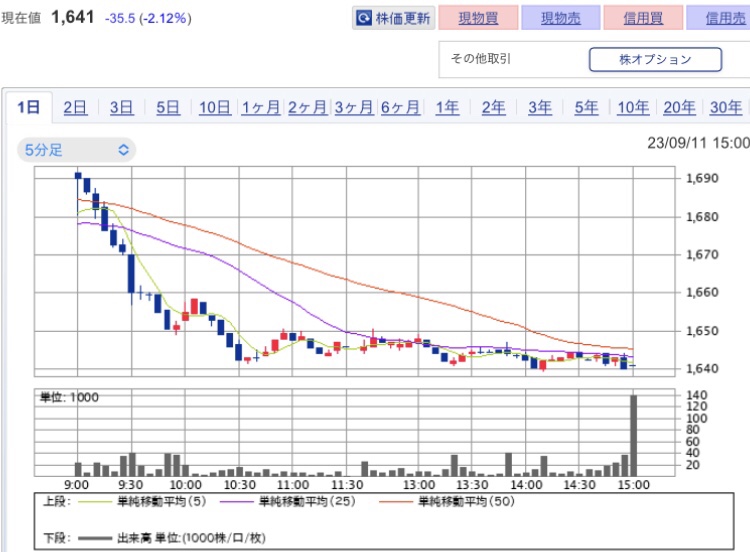
Task: Show the 1ヶ月 chart period
Action: [261, 107]
